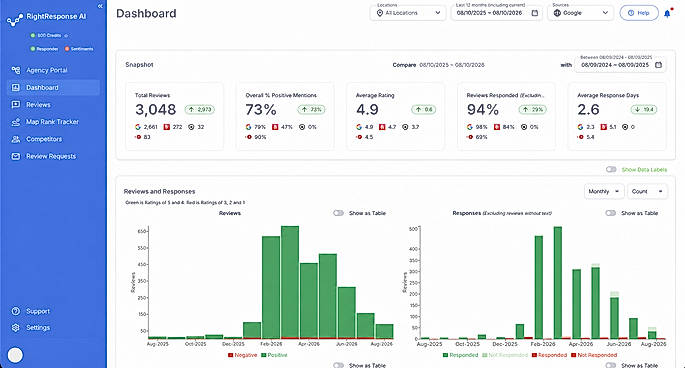Click the Help button
685x368 pixels.
[639, 13]
